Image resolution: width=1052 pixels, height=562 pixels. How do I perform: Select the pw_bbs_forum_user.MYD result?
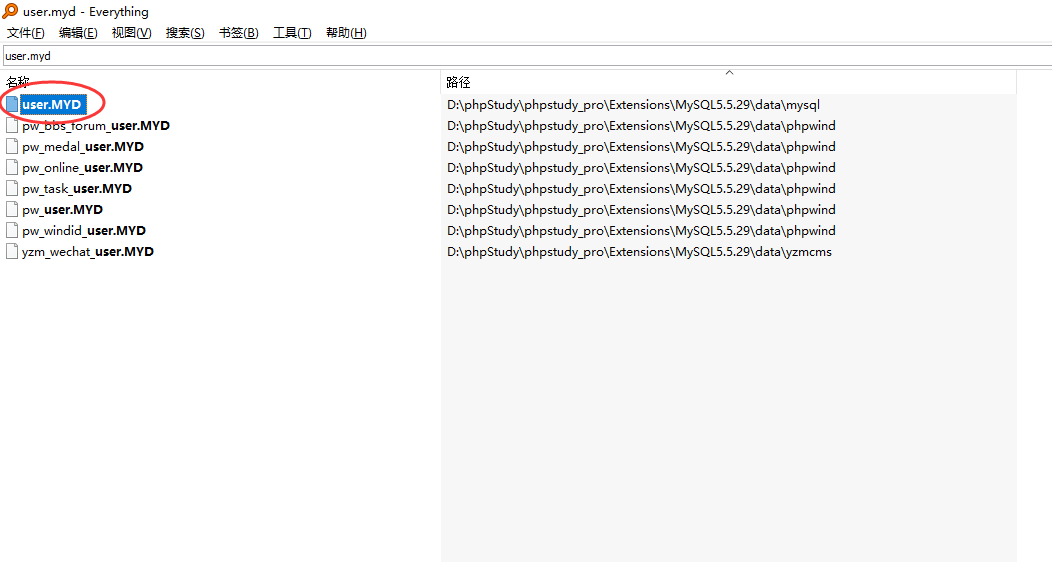click(x=96, y=125)
